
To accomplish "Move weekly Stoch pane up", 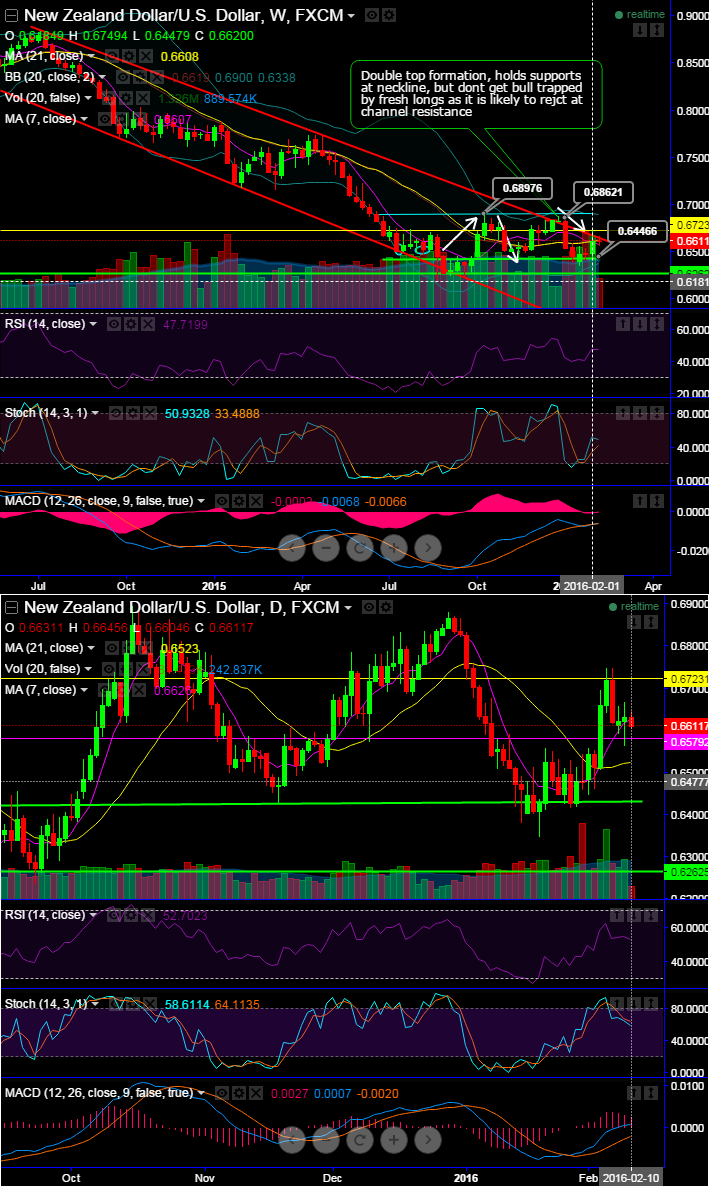I will tap(622, 413).
